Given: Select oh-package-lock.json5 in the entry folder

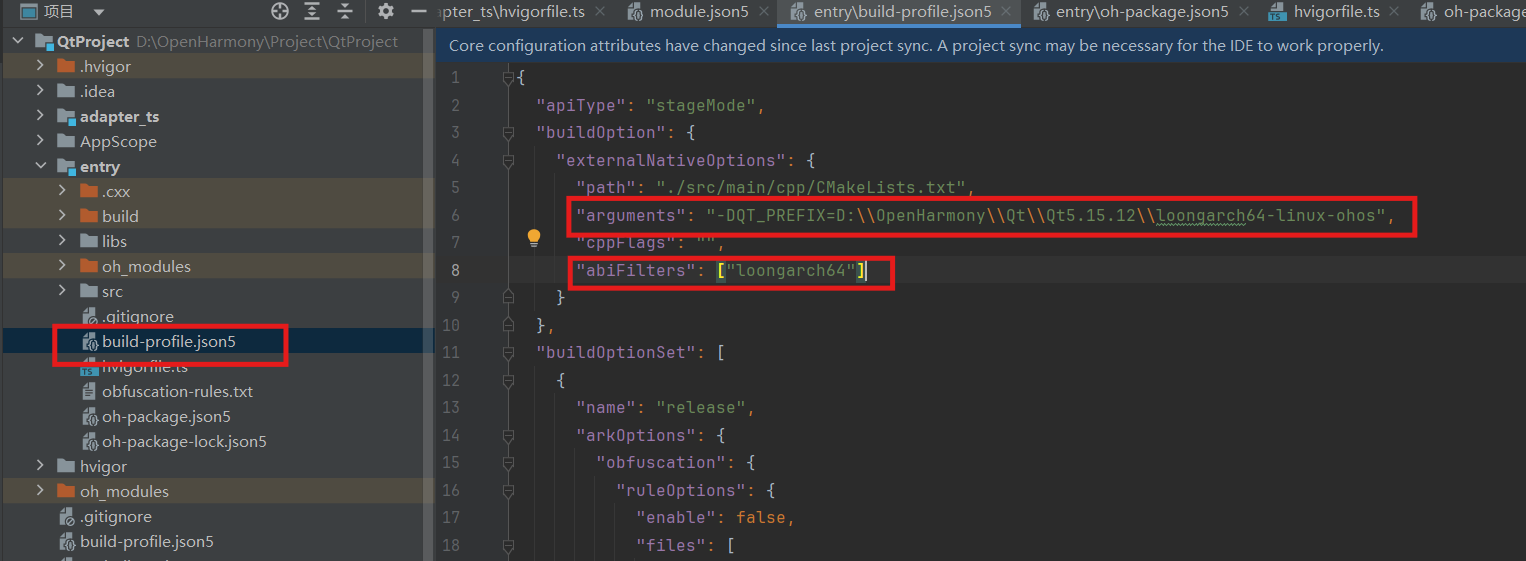Looking at the screenshot, I should coord(184,441).
